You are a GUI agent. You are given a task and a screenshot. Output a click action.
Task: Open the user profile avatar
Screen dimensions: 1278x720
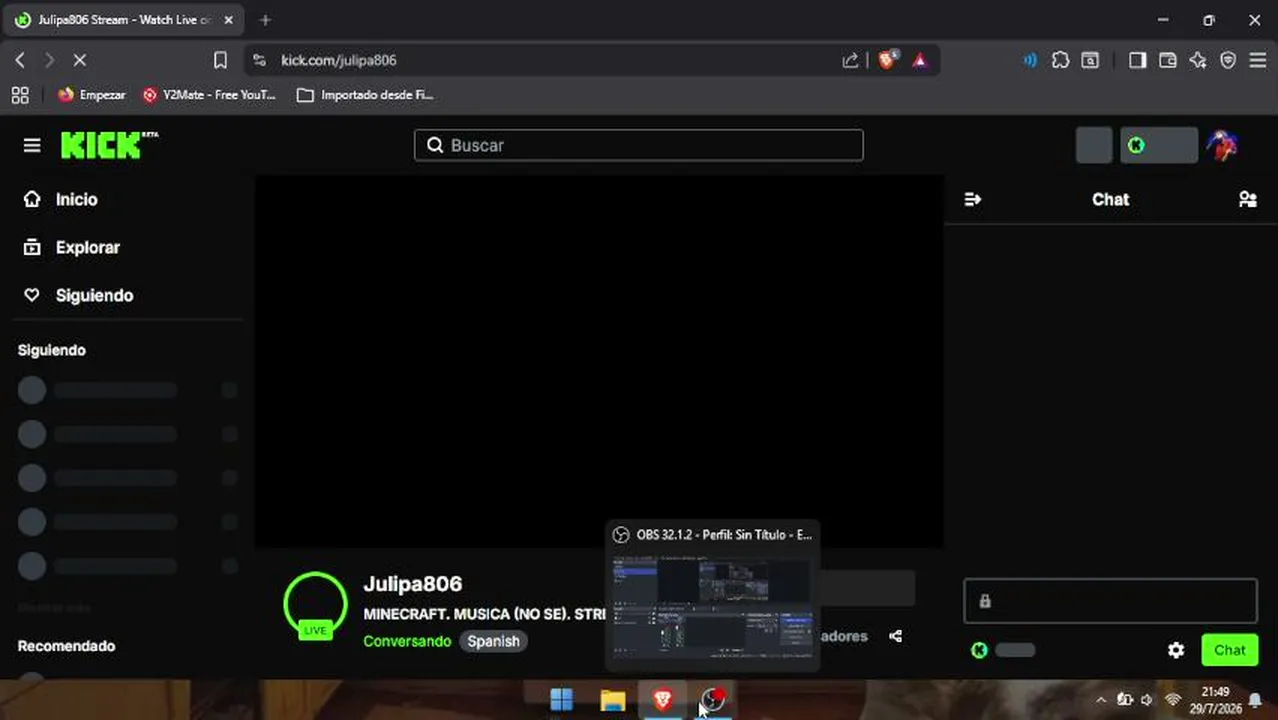coord(1222,145)
